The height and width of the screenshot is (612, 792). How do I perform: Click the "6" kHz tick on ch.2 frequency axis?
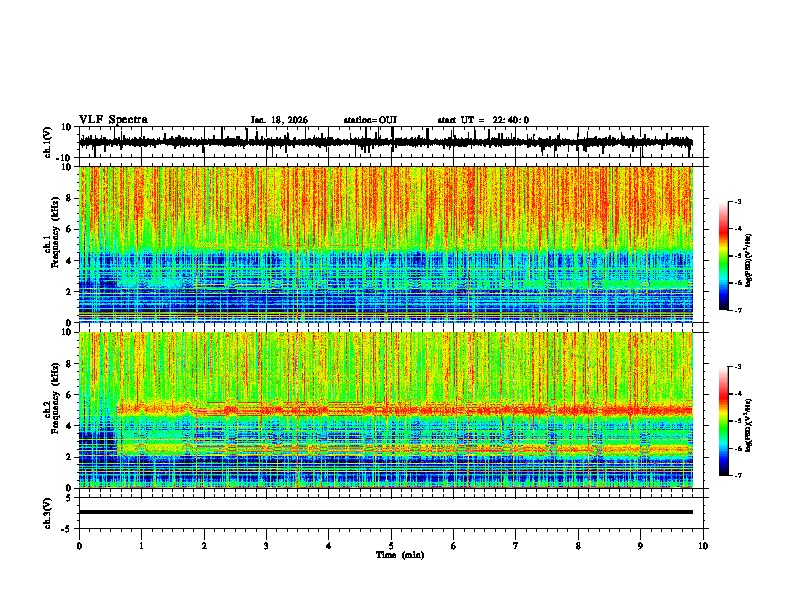click(70, 395)
